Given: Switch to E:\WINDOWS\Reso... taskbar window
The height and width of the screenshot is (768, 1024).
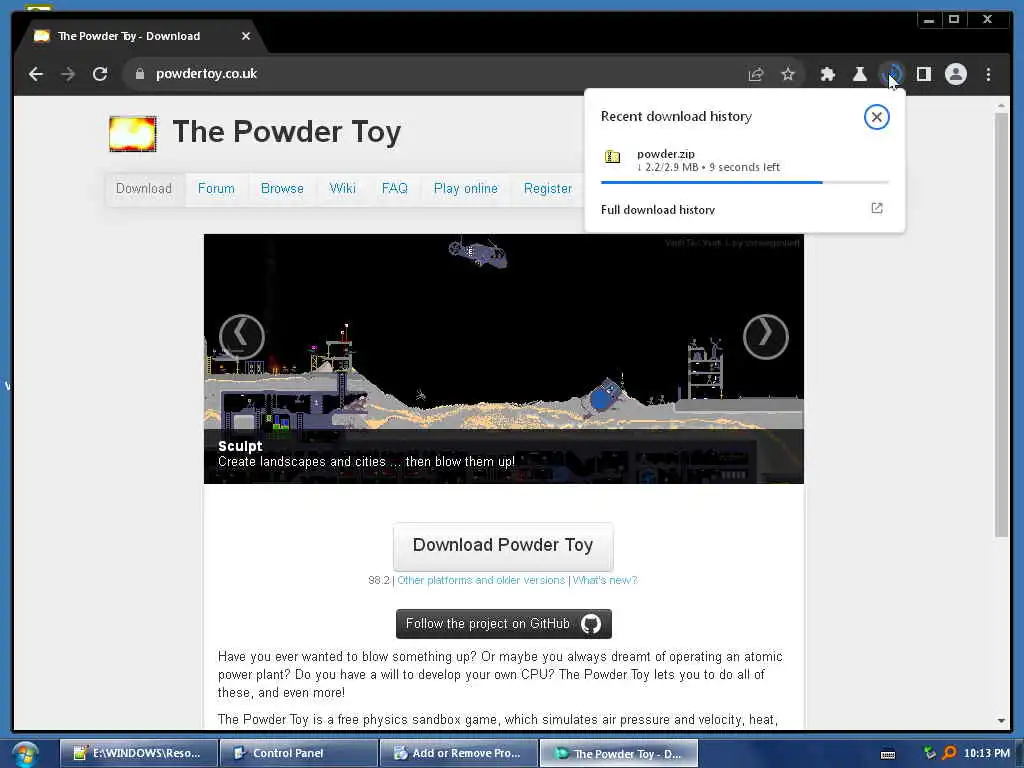Looking at the screenshot, I should pyautogui.click(x=138, y=753).
